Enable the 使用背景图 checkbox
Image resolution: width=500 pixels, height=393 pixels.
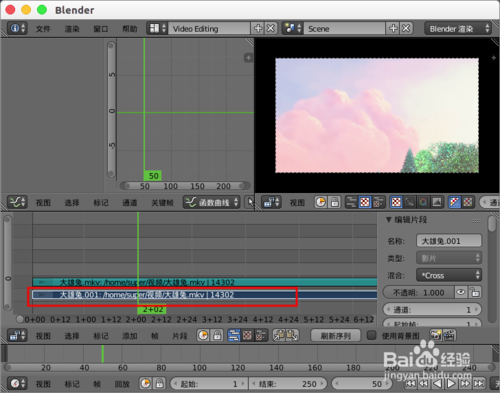372,335
